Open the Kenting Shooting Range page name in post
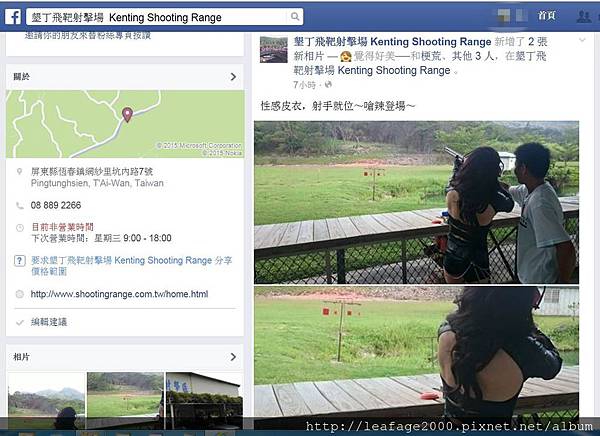Image resolution: width=600 pixels, height=436 pixels. [393, 42]
